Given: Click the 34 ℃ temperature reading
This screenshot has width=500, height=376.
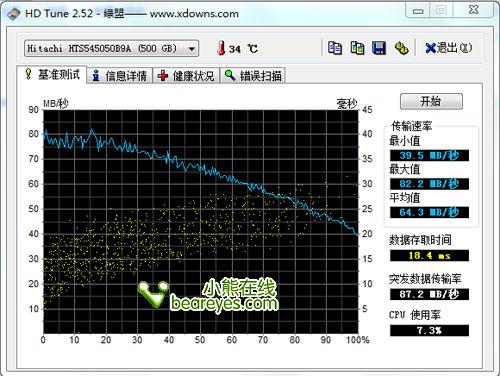Looking at the screenshot, I should (x=243, y=49).
